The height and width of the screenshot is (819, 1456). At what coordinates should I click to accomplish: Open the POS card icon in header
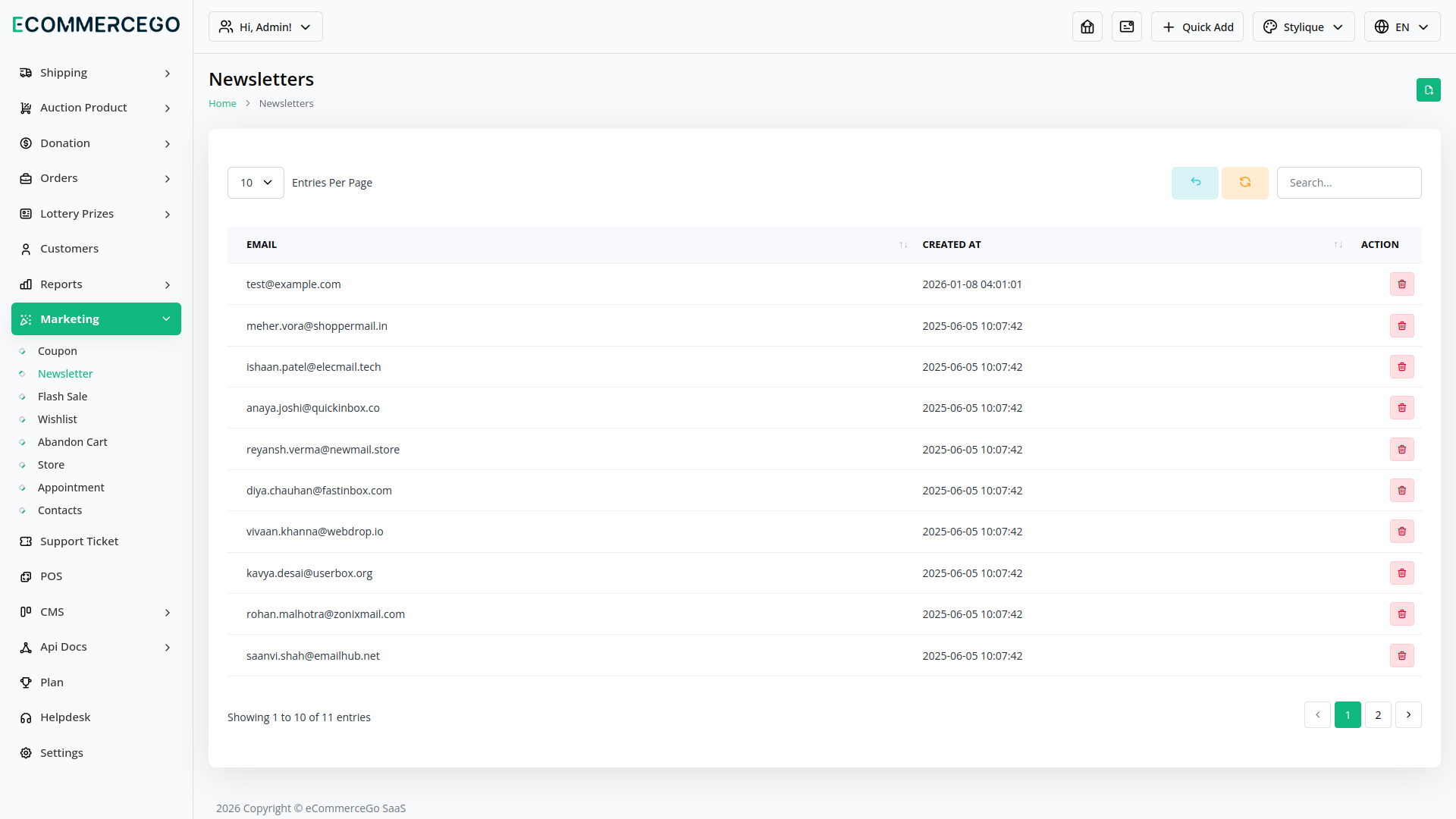point(1127,27)
